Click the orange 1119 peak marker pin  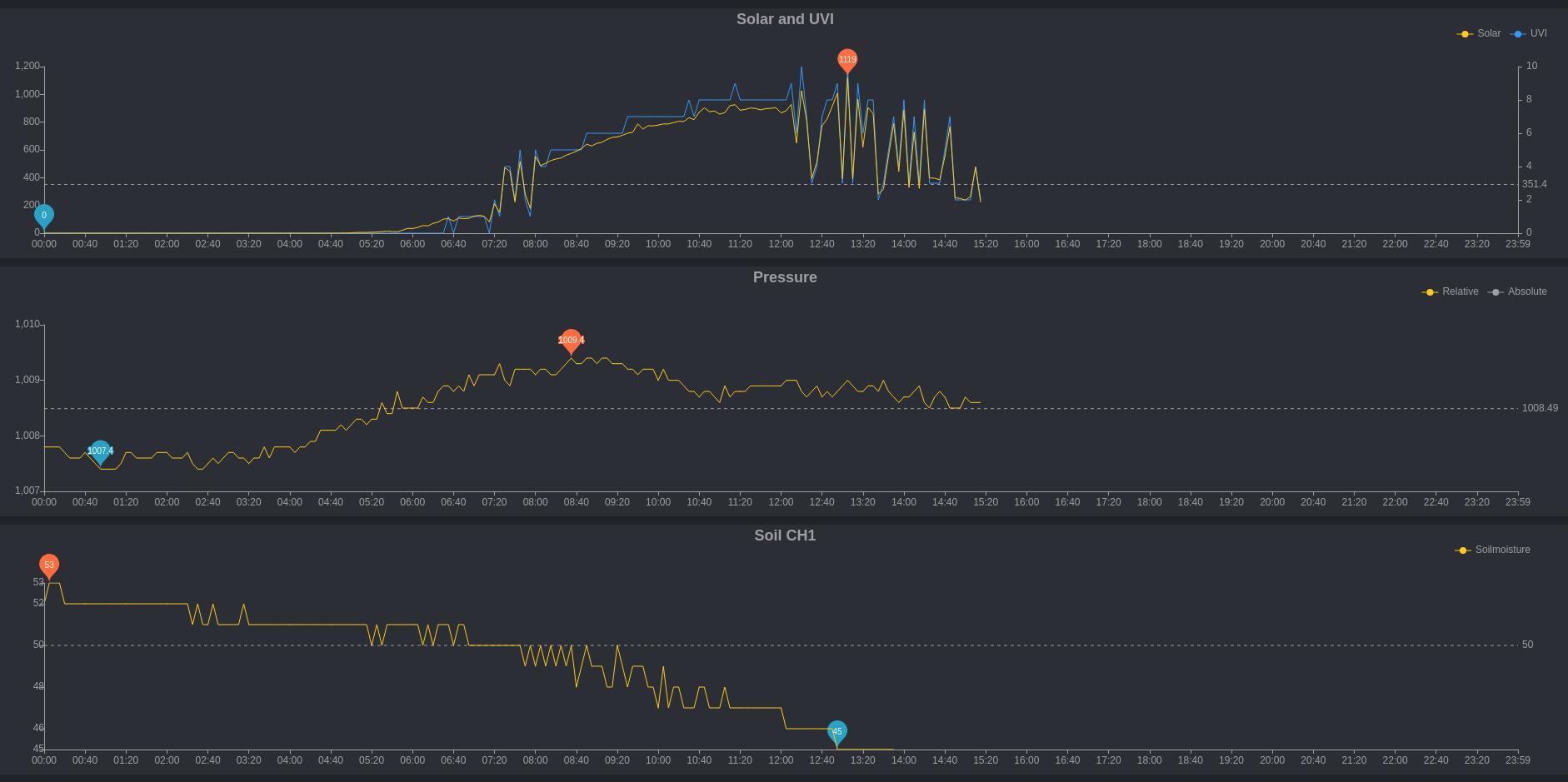(847, 59)
